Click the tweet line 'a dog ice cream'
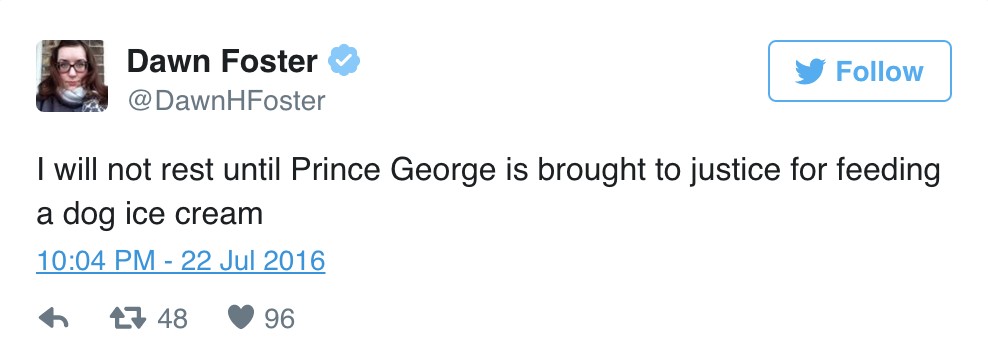Screen dimensions: 988x362 (x=149, y=215)
